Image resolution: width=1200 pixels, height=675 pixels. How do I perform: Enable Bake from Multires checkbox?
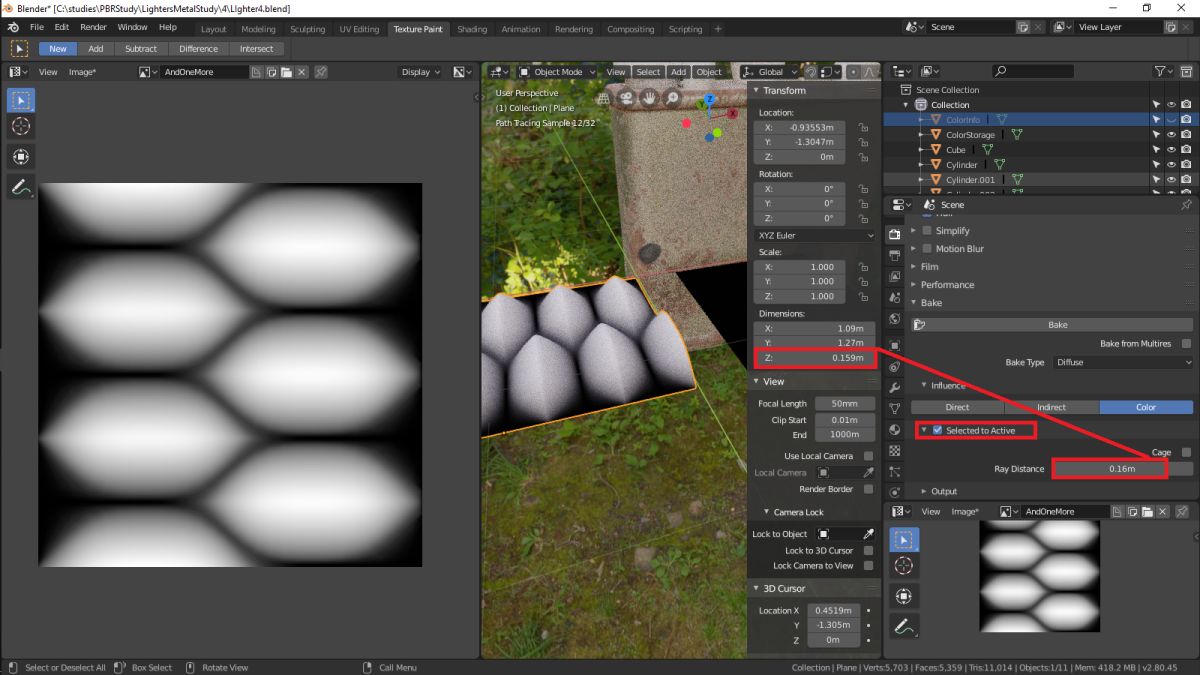point(1186,343)
